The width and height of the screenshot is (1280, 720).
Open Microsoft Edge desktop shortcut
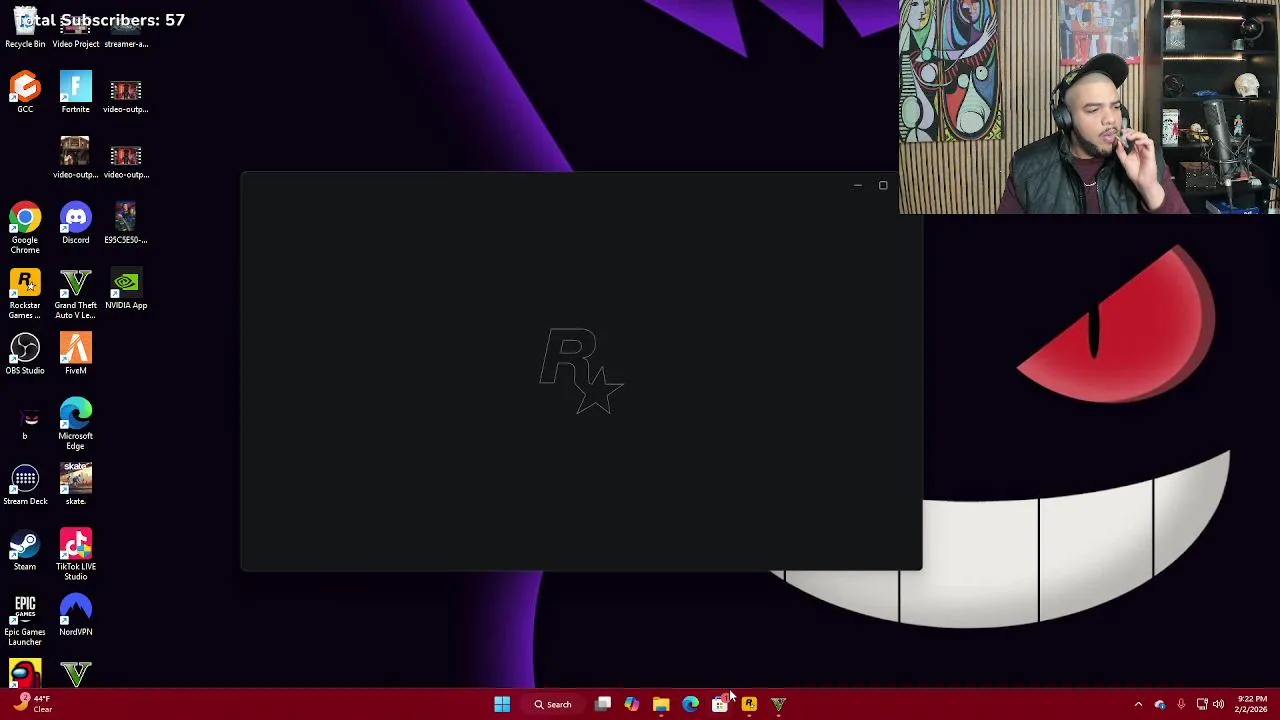tap(76, 424)
